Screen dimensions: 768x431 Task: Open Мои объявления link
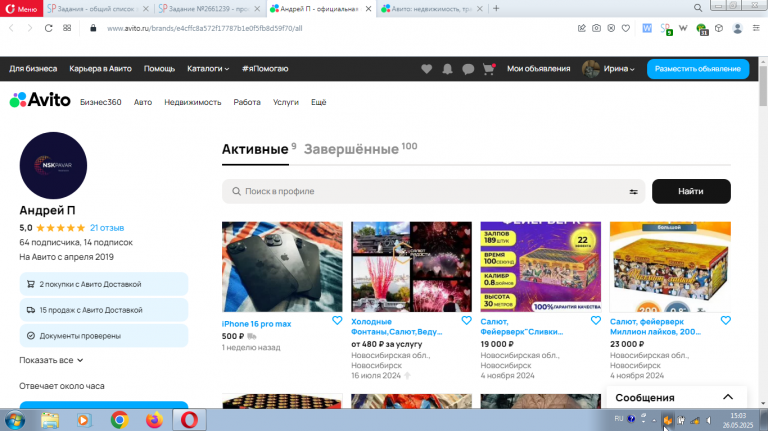538,69
